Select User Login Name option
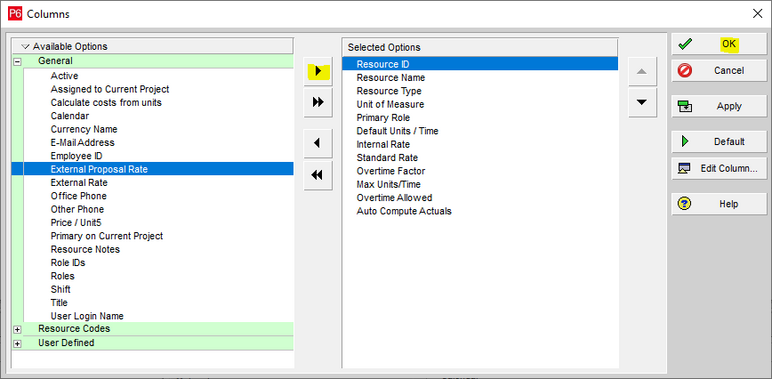The height and width of the screenshot is (379, 772). click(x=87, y=316)
